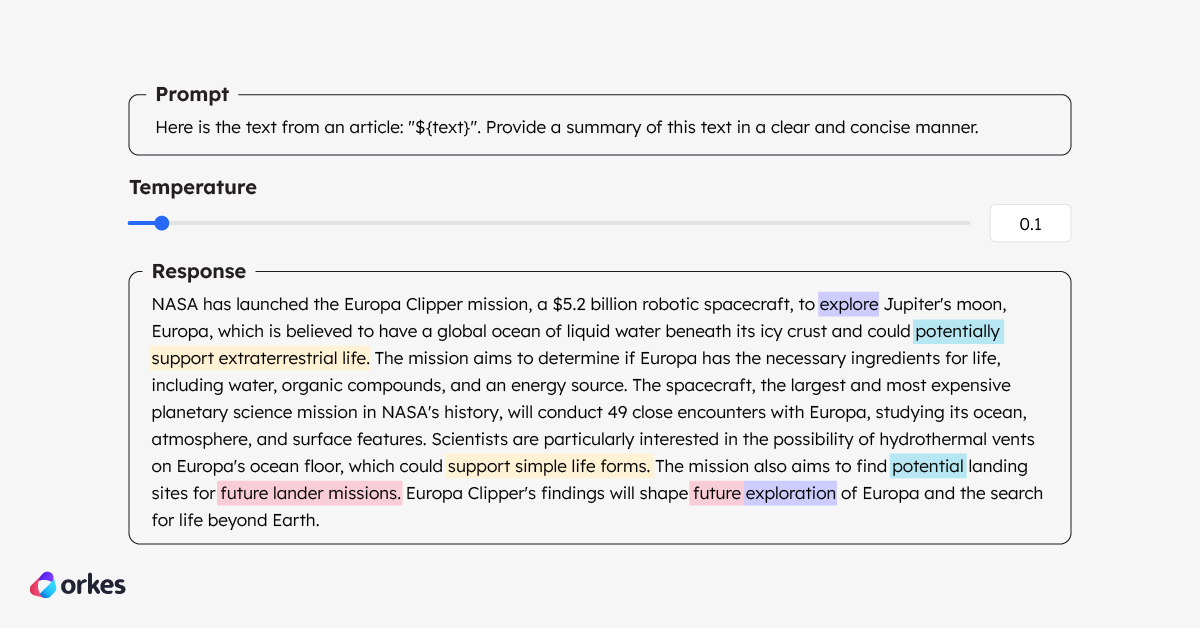
Task: Click the Temperature heading label
Action: tap(193, 187)
